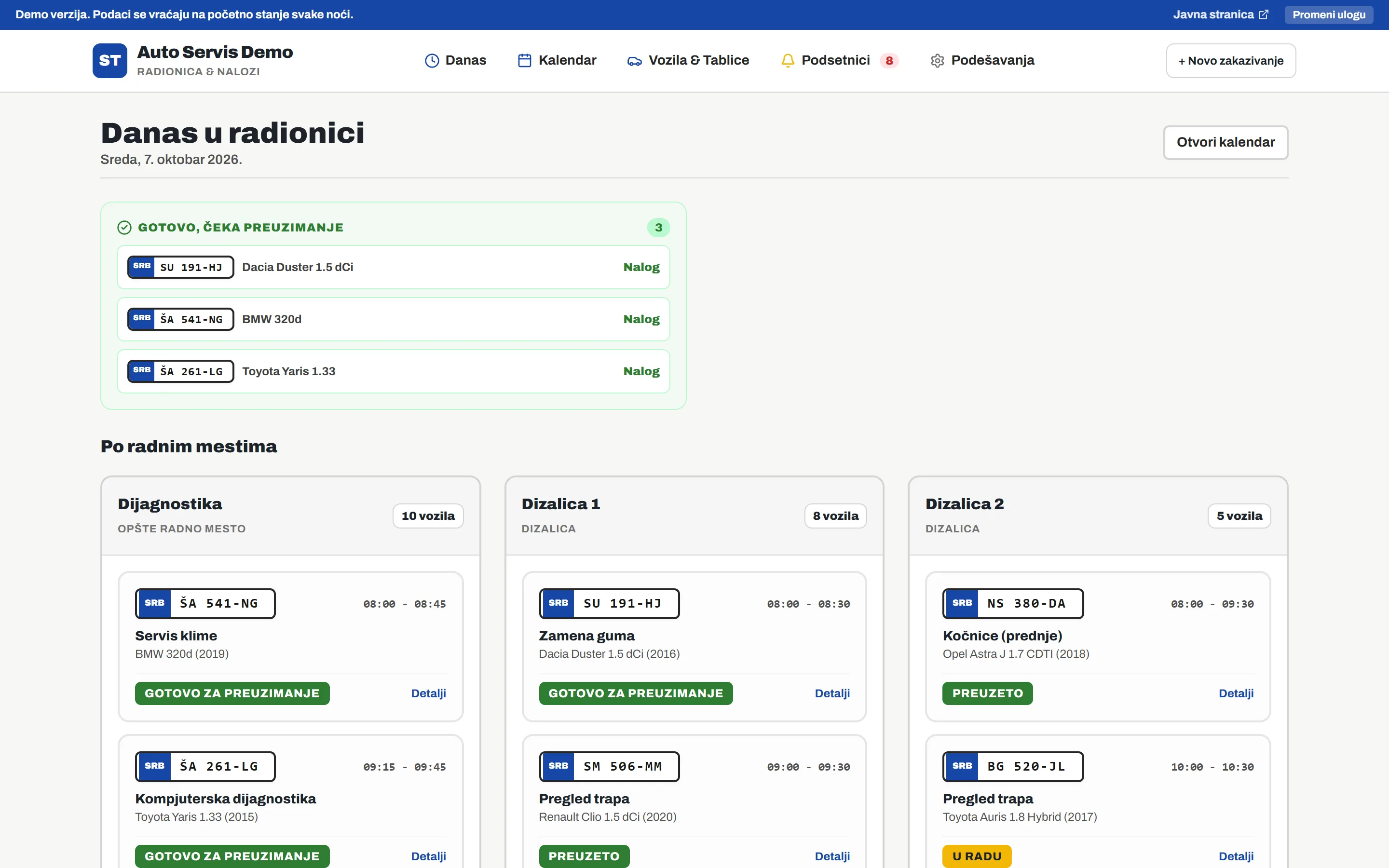Click the clock icon beside Danas
Screen dimensions: 1389x868
tap(432, 61)
